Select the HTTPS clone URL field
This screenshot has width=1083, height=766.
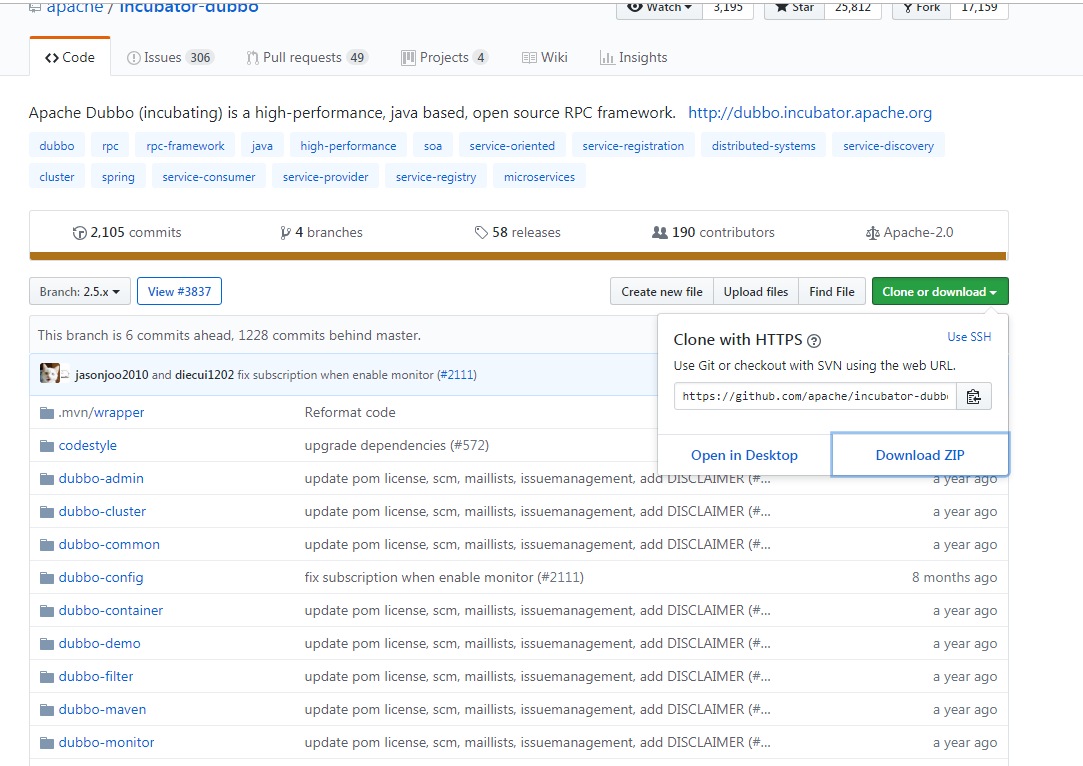(x=815, y=396)
